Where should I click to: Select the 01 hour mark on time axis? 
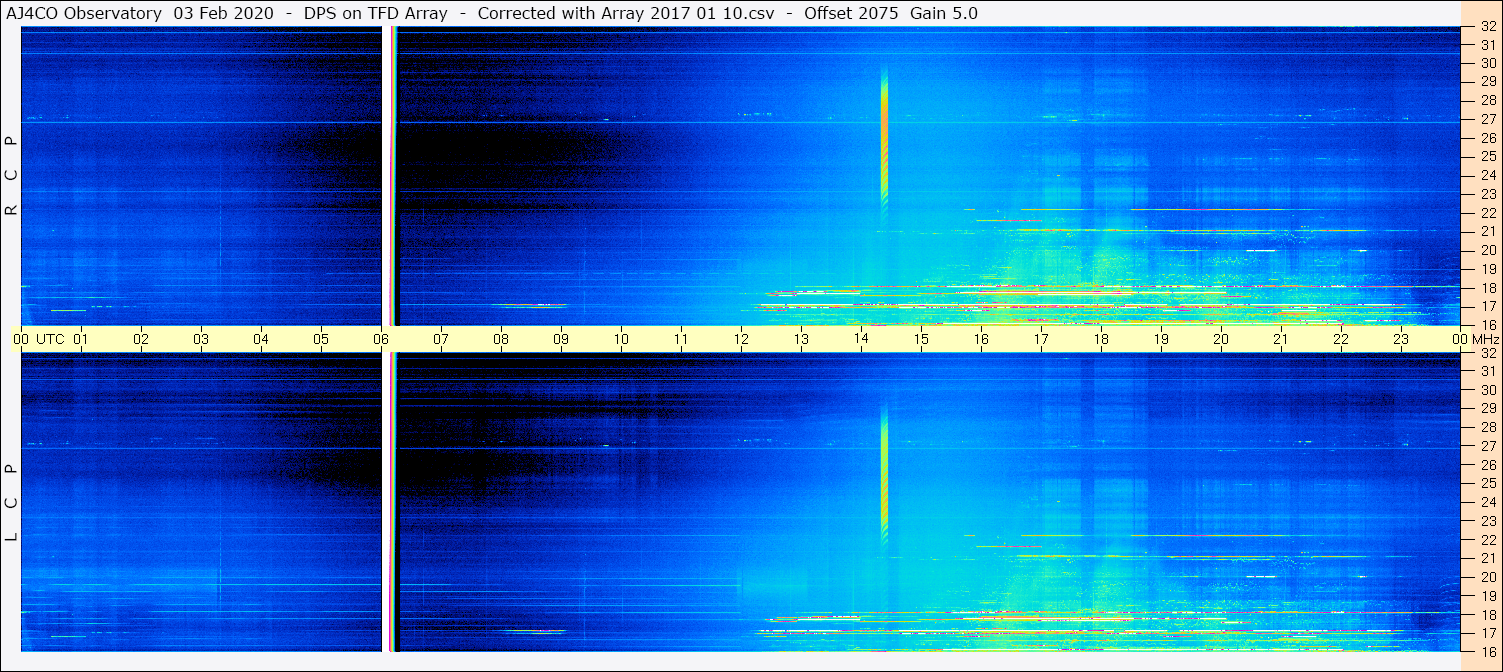(81, 339)
